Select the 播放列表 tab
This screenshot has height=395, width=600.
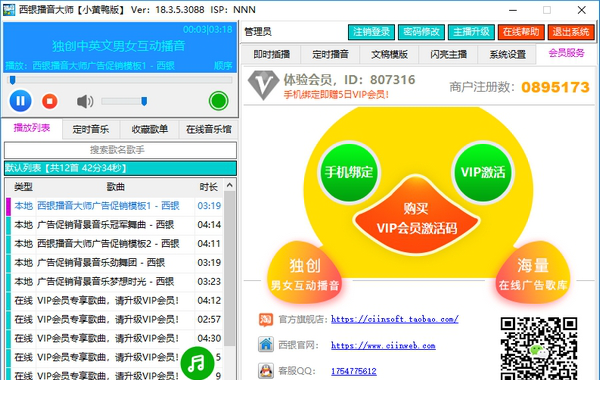pos(32,128)
